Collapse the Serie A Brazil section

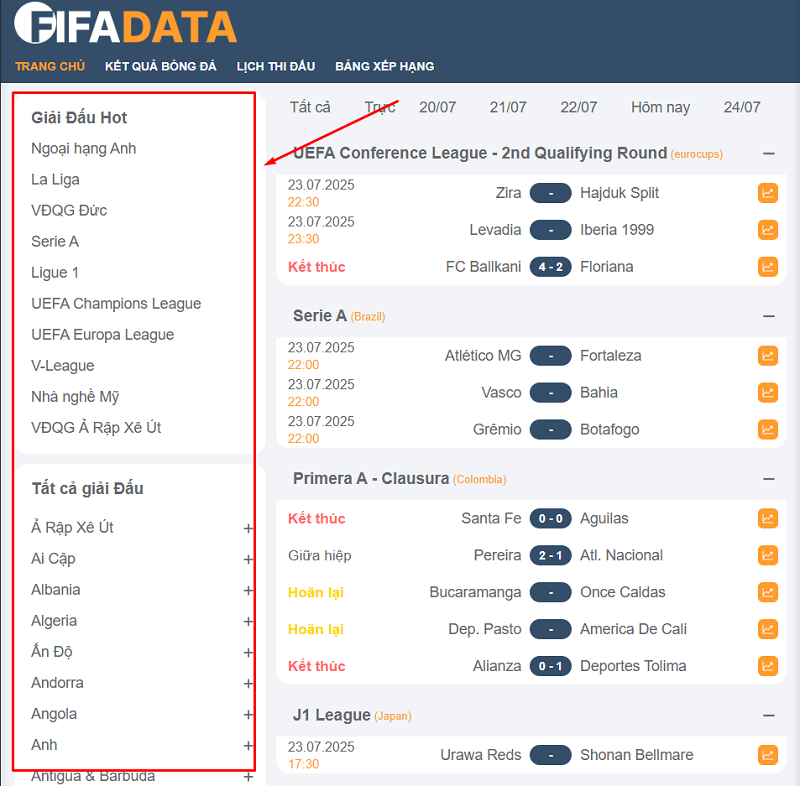click(769, 316)
